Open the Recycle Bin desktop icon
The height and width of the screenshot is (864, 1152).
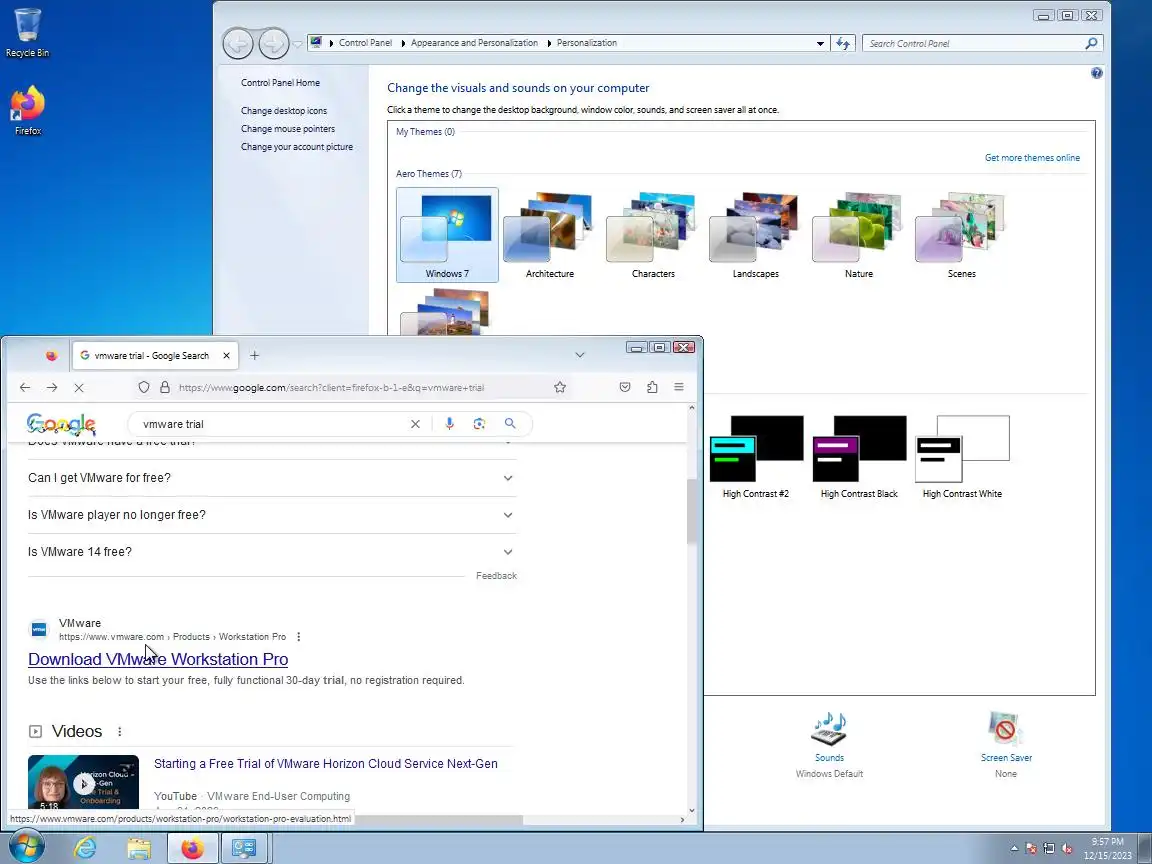pyautogui.click(x=27, y=33)
